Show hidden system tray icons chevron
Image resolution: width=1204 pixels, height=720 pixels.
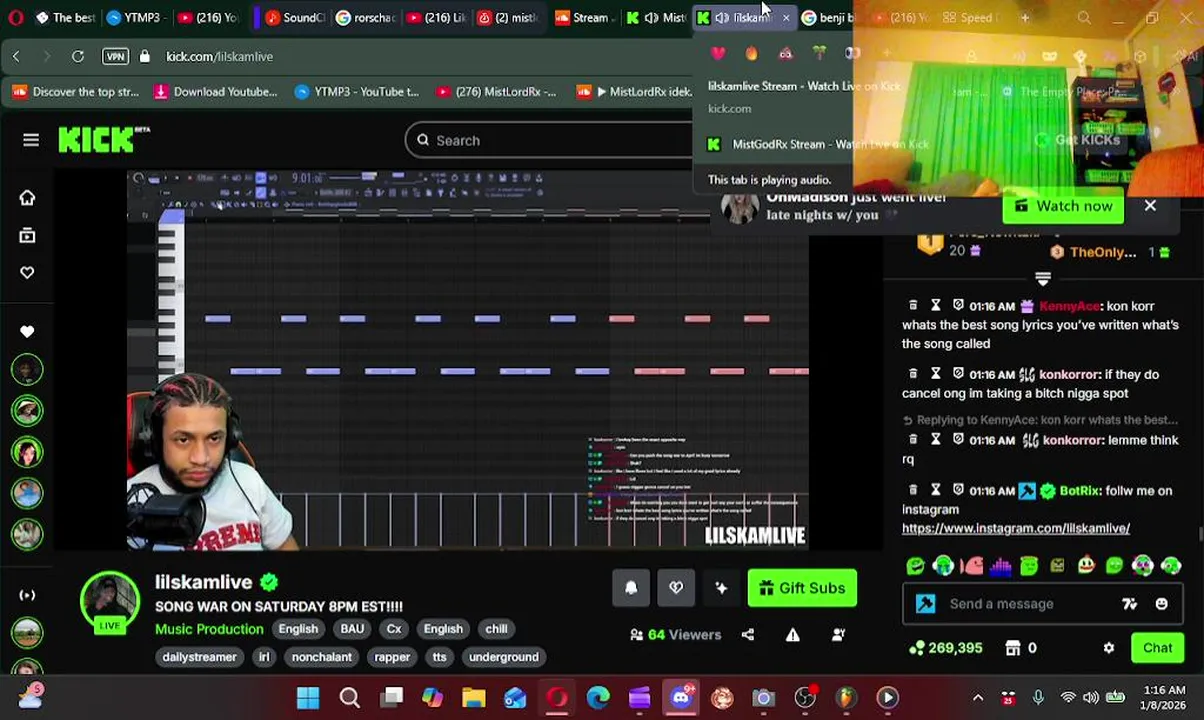point(978,698)
